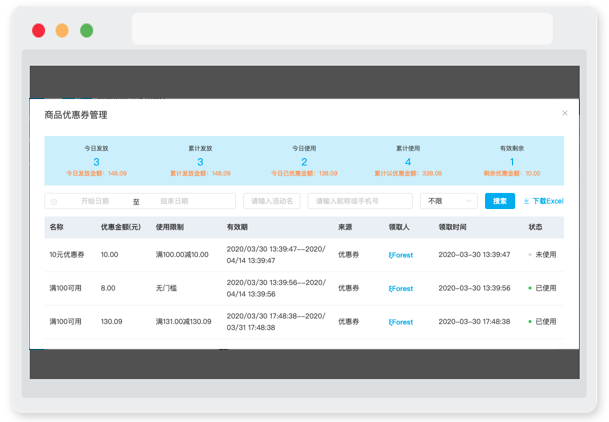Click the orange window minimize dot
Viewport: 609px width, 422px height.
(62, 30)
